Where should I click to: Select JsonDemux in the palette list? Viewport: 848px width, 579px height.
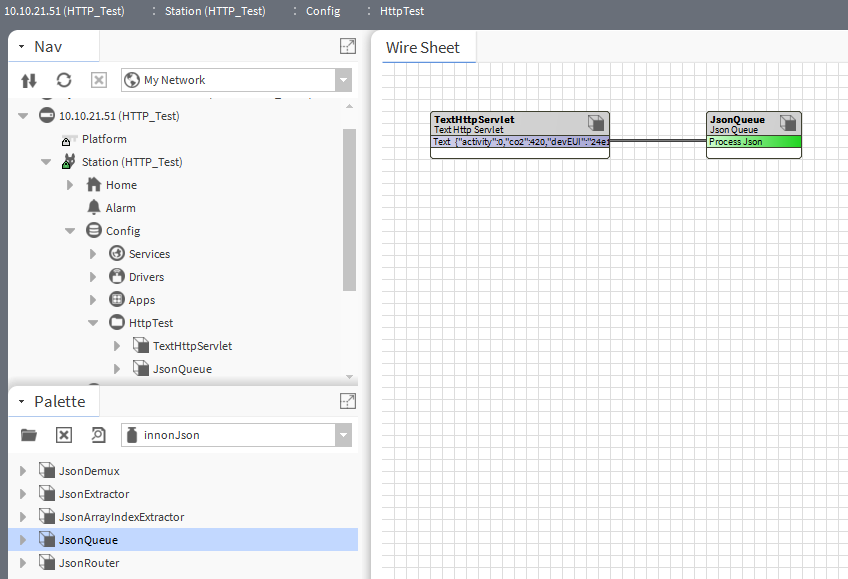(x=89, y=471)
